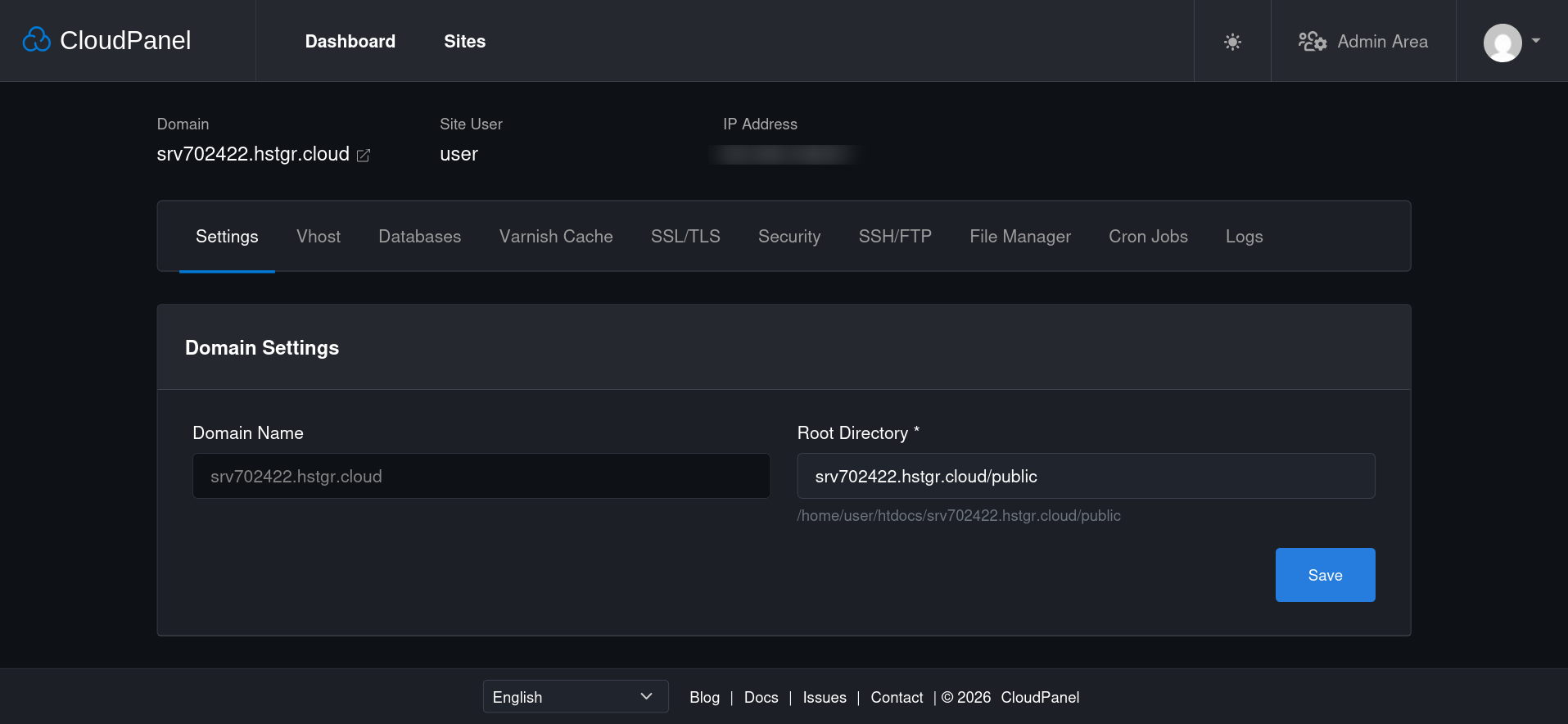The height and width of the screenshot is (724, 1568).
Task: Go to the Sites menu
Action: tap(465, 41)
